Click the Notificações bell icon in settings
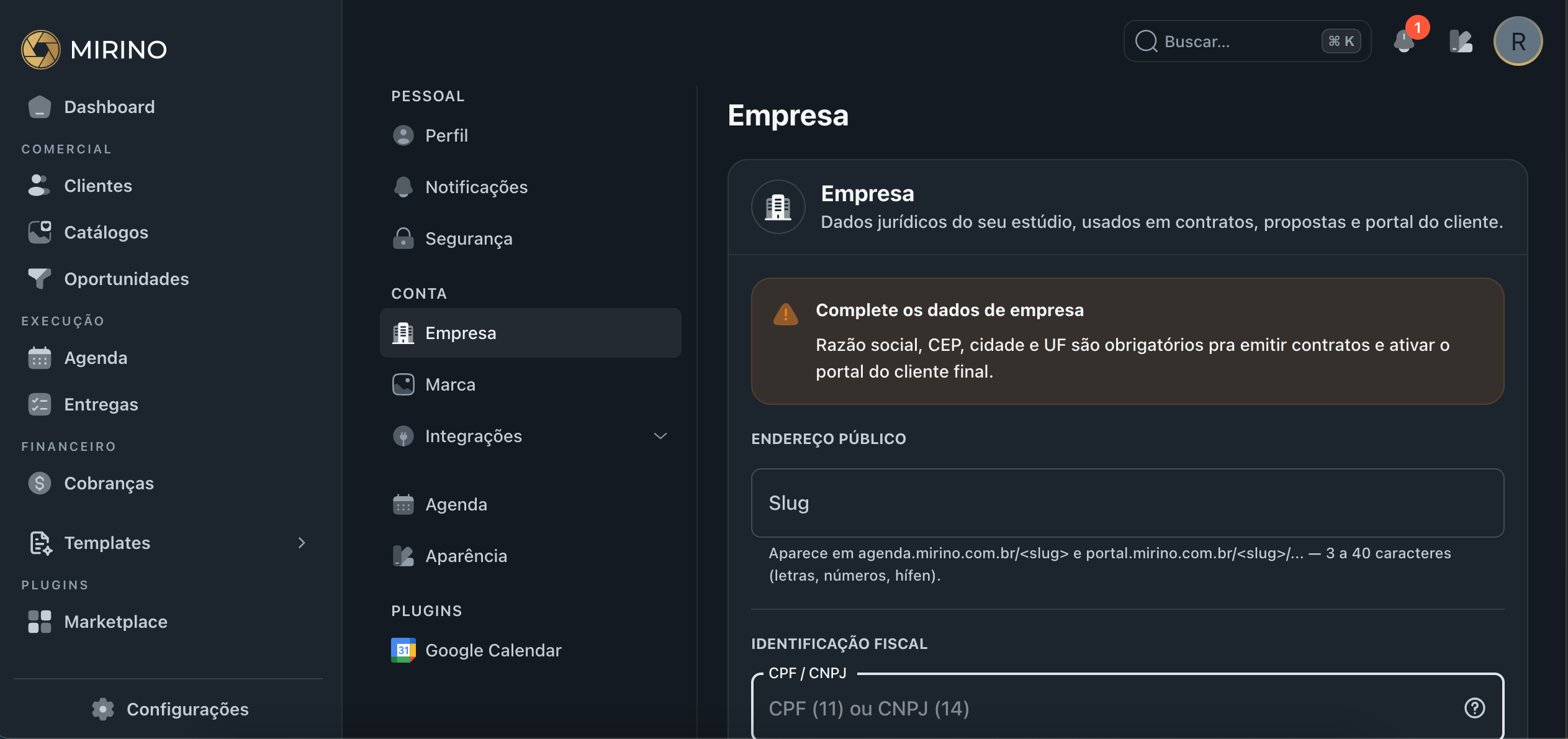 [403, 187]
